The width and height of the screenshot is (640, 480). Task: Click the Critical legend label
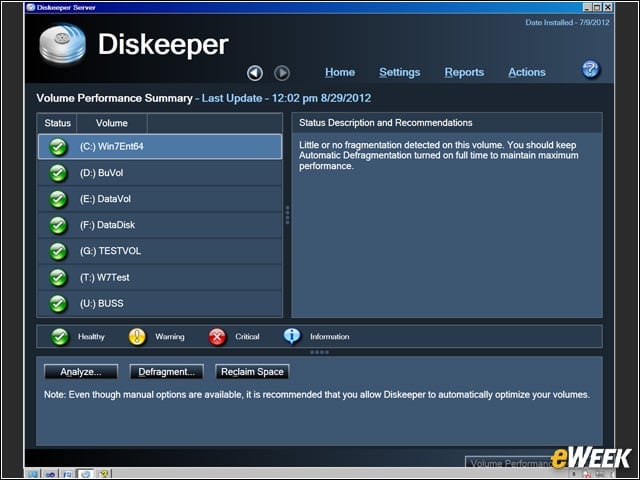(x=247, y=337)
